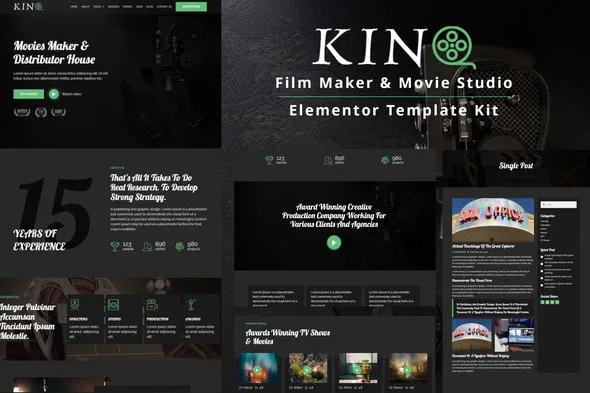The height and width of the screenshot is (393, 590).
Task: Click the trophy icon in the top stats bar
Action: pos(269,160)
